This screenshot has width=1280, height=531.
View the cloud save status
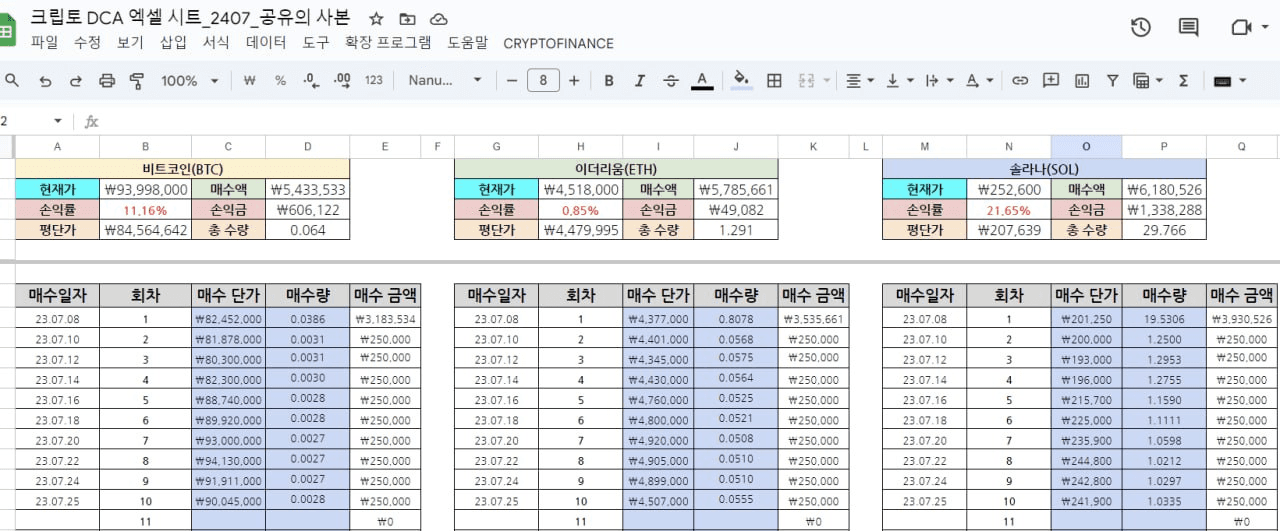click(438, 19)
